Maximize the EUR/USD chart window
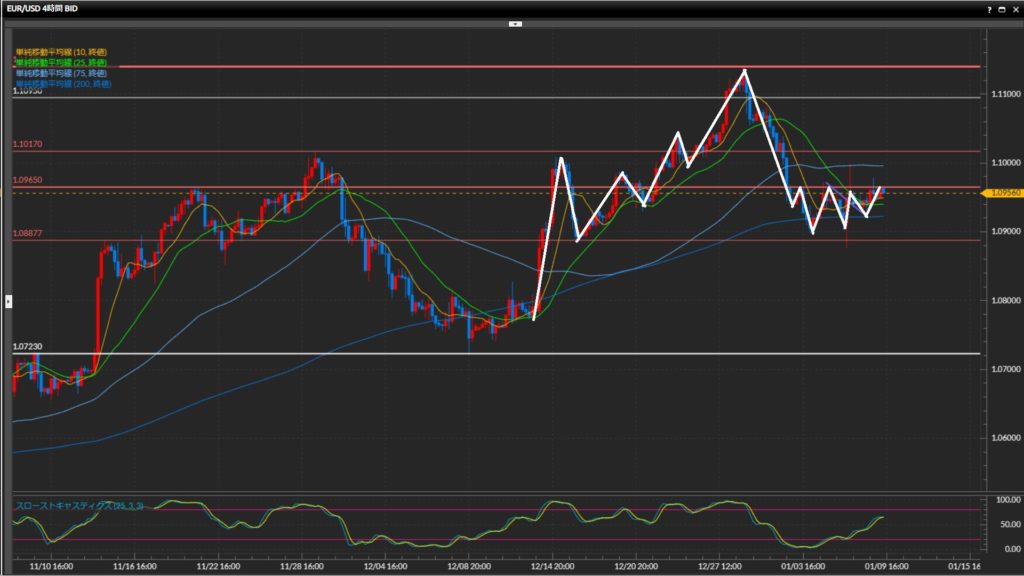Viewport: 1024px width, 576px height. (x=1003, y=8)
